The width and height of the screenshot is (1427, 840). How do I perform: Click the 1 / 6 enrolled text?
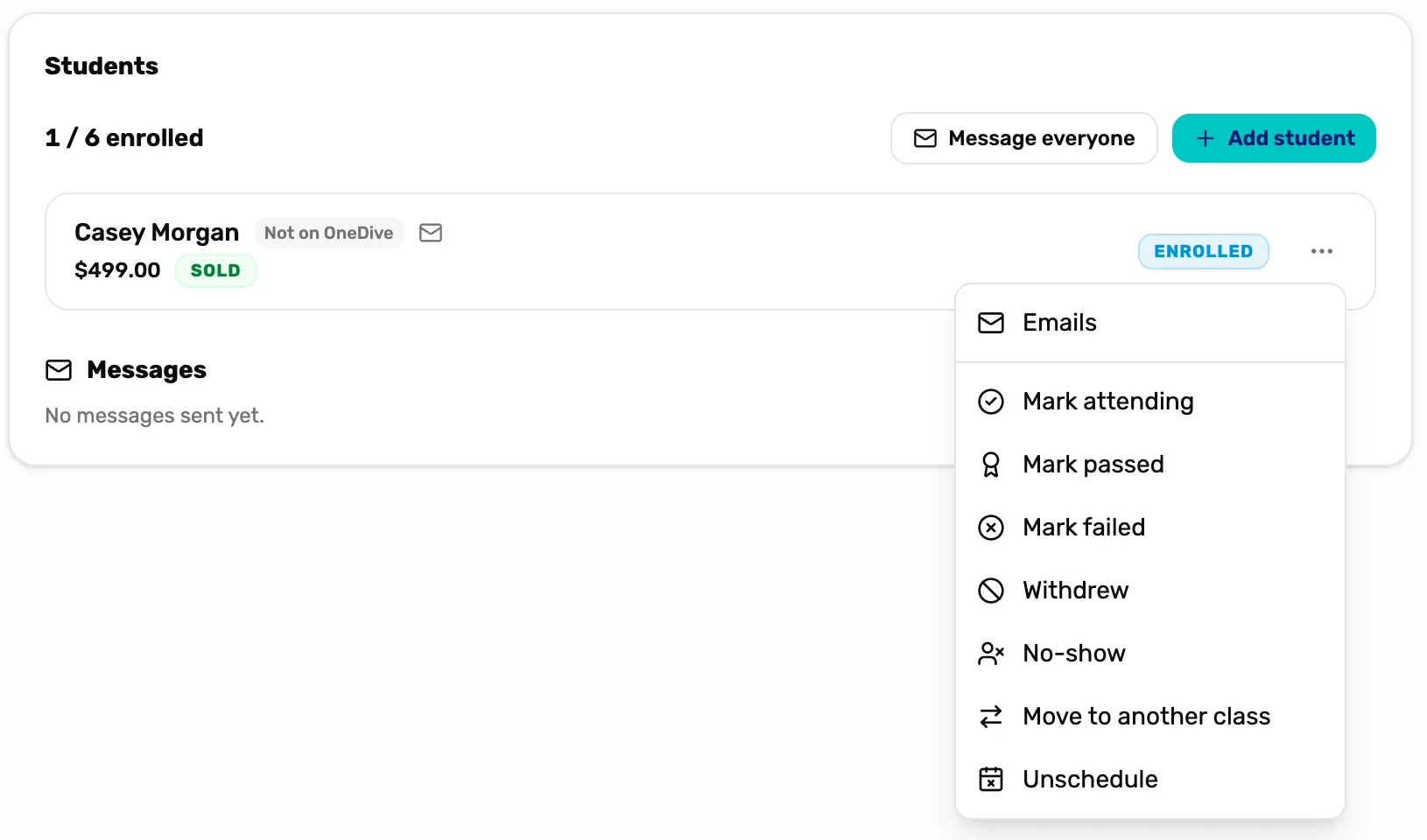[124, 137]
